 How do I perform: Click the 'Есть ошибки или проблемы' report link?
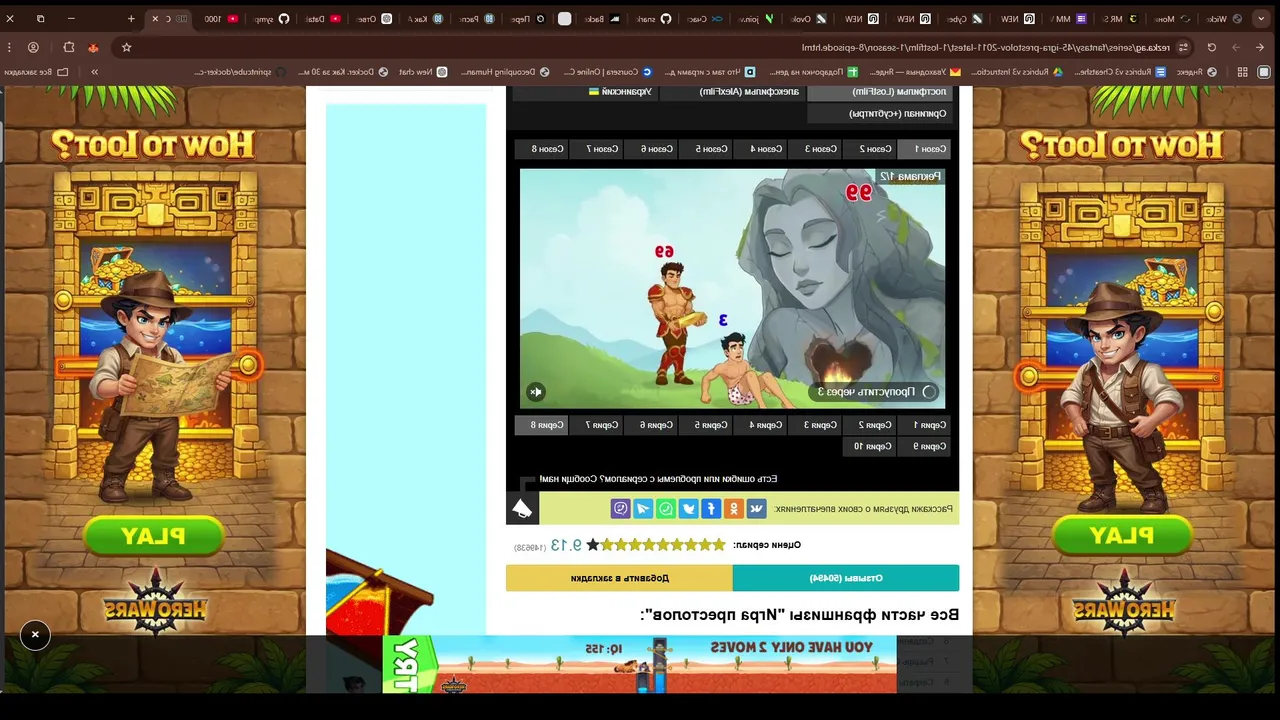coord(658,479)
